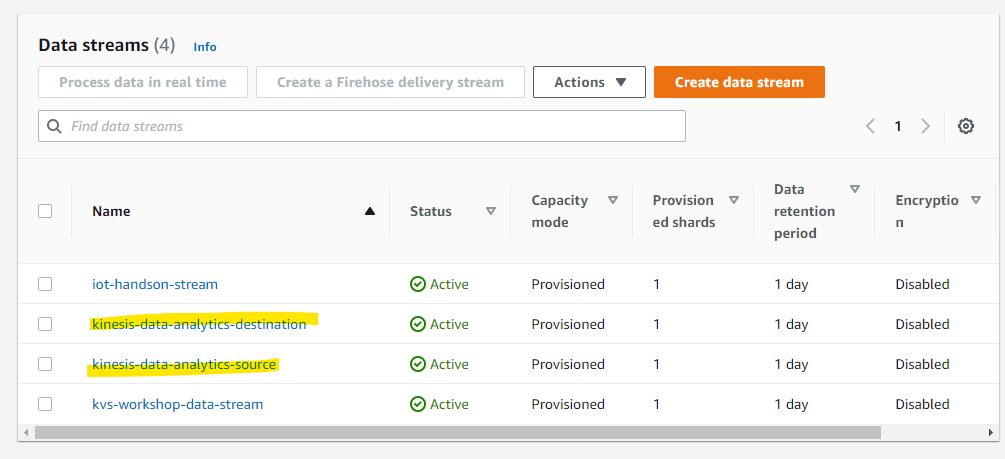This screenshot has height=459, width=1005.
Task: Sort by Status column triangle
Action: coord(491,211)
